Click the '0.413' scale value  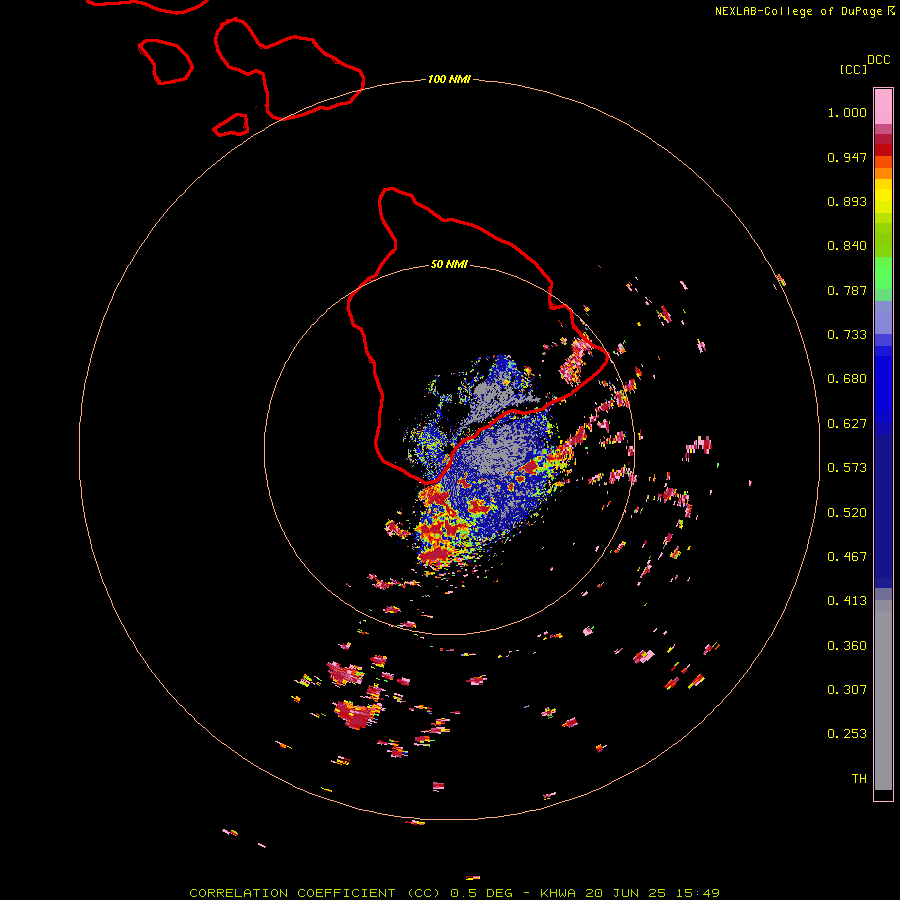pyautogui.click(x=847, y=601)
